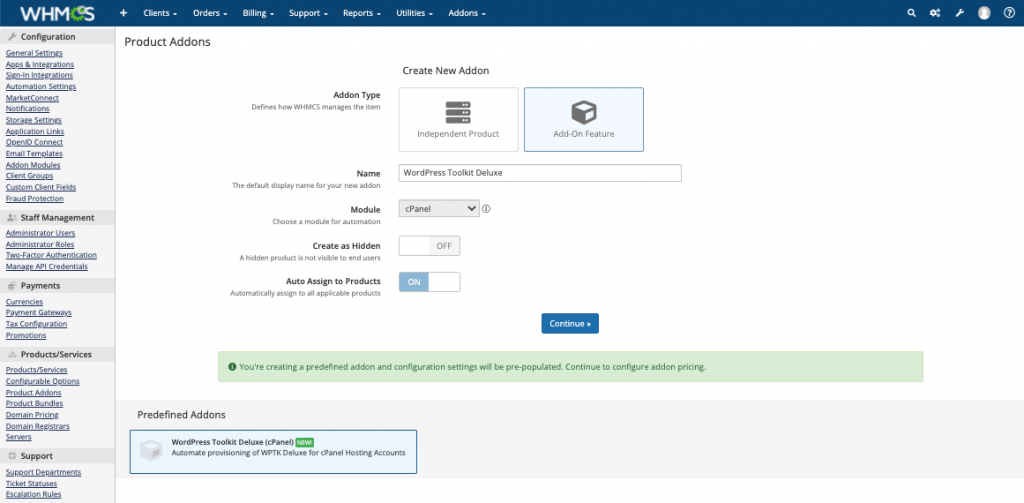The width and height of the screenshot is (1024, 503).
Task: Expand the Orders menu
Action: tap(210, 13)
